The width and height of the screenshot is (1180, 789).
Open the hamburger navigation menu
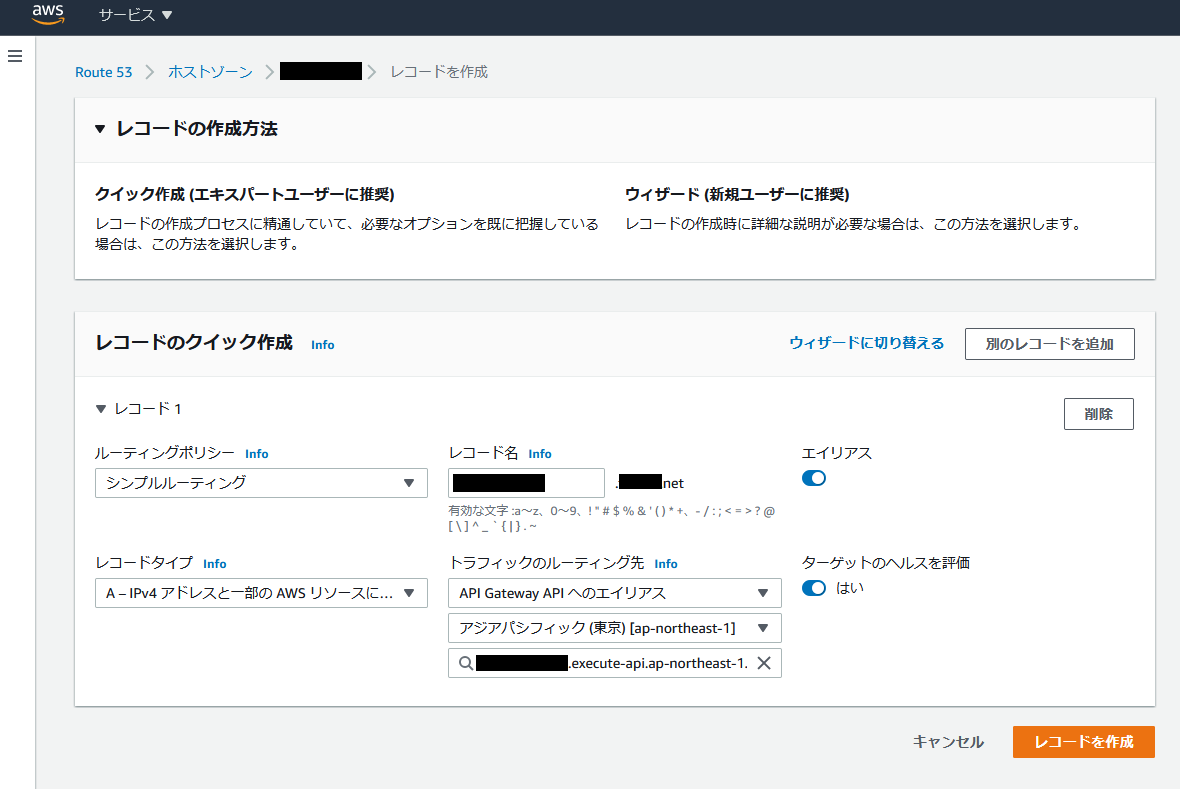15,56
